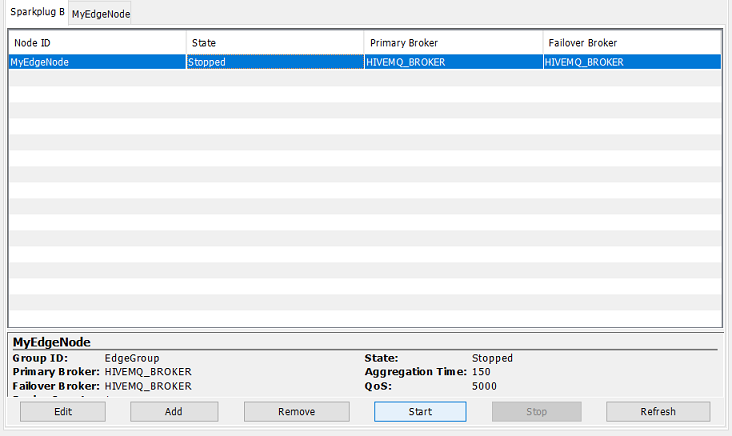The image size is (732, 436).
Task: Click the Failover Broker column header
Action: pyautogui.click(x=631, y=43)
